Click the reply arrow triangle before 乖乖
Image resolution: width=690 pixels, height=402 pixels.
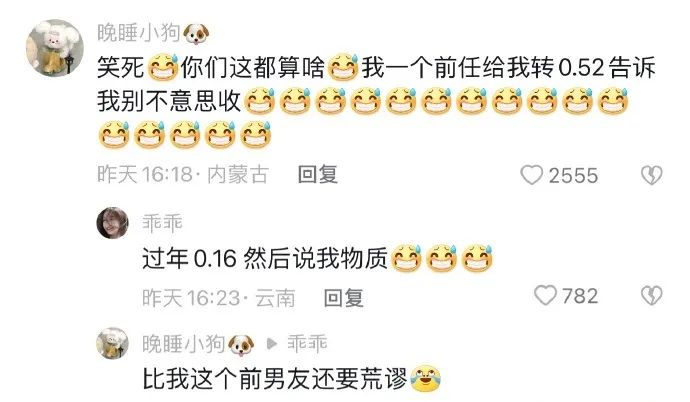click(272, 344)
